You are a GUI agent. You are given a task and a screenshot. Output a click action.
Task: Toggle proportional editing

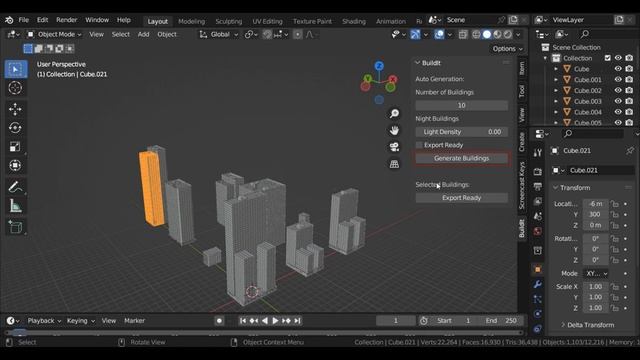(298, 34)
